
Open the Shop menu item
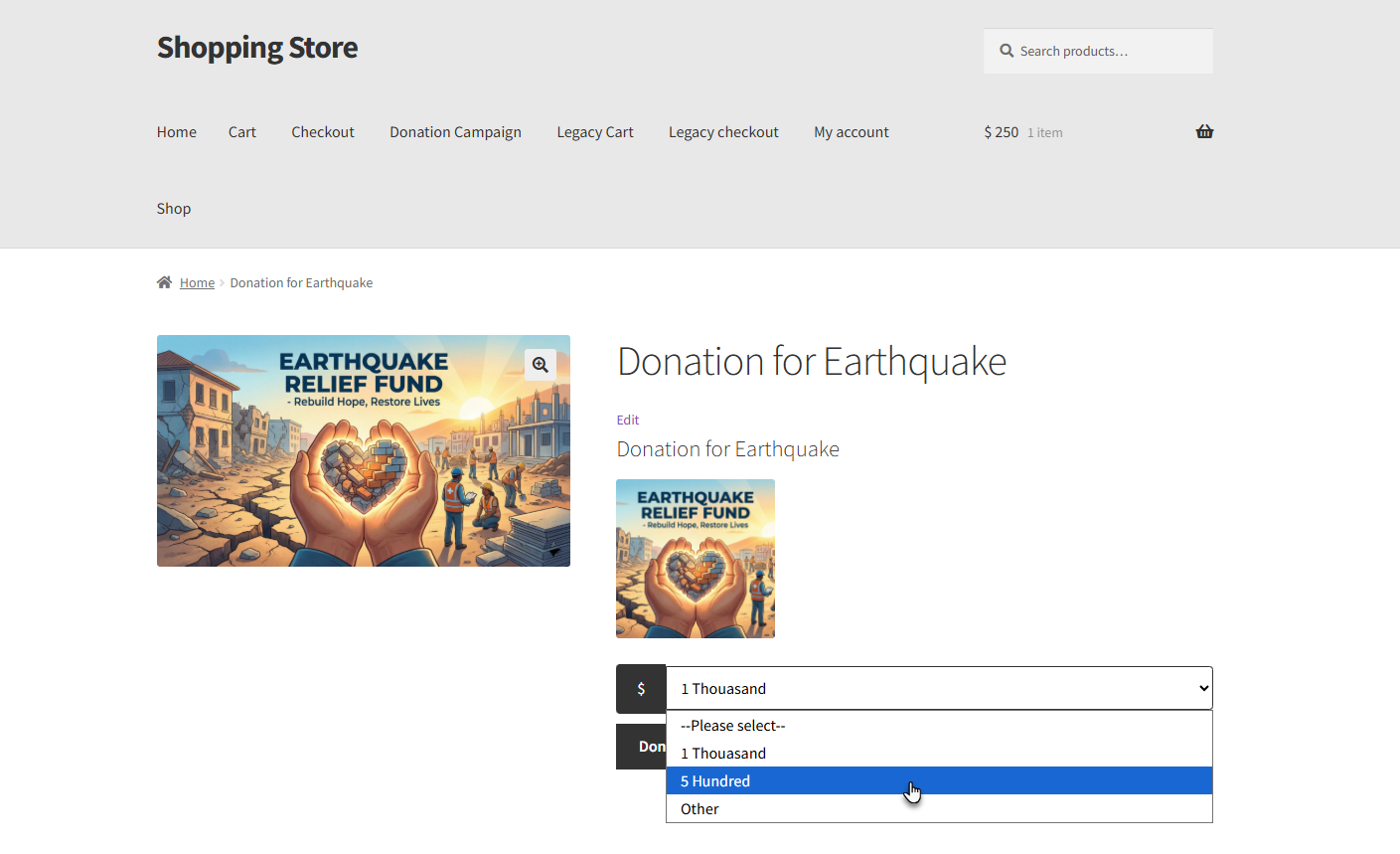point(174,209)
